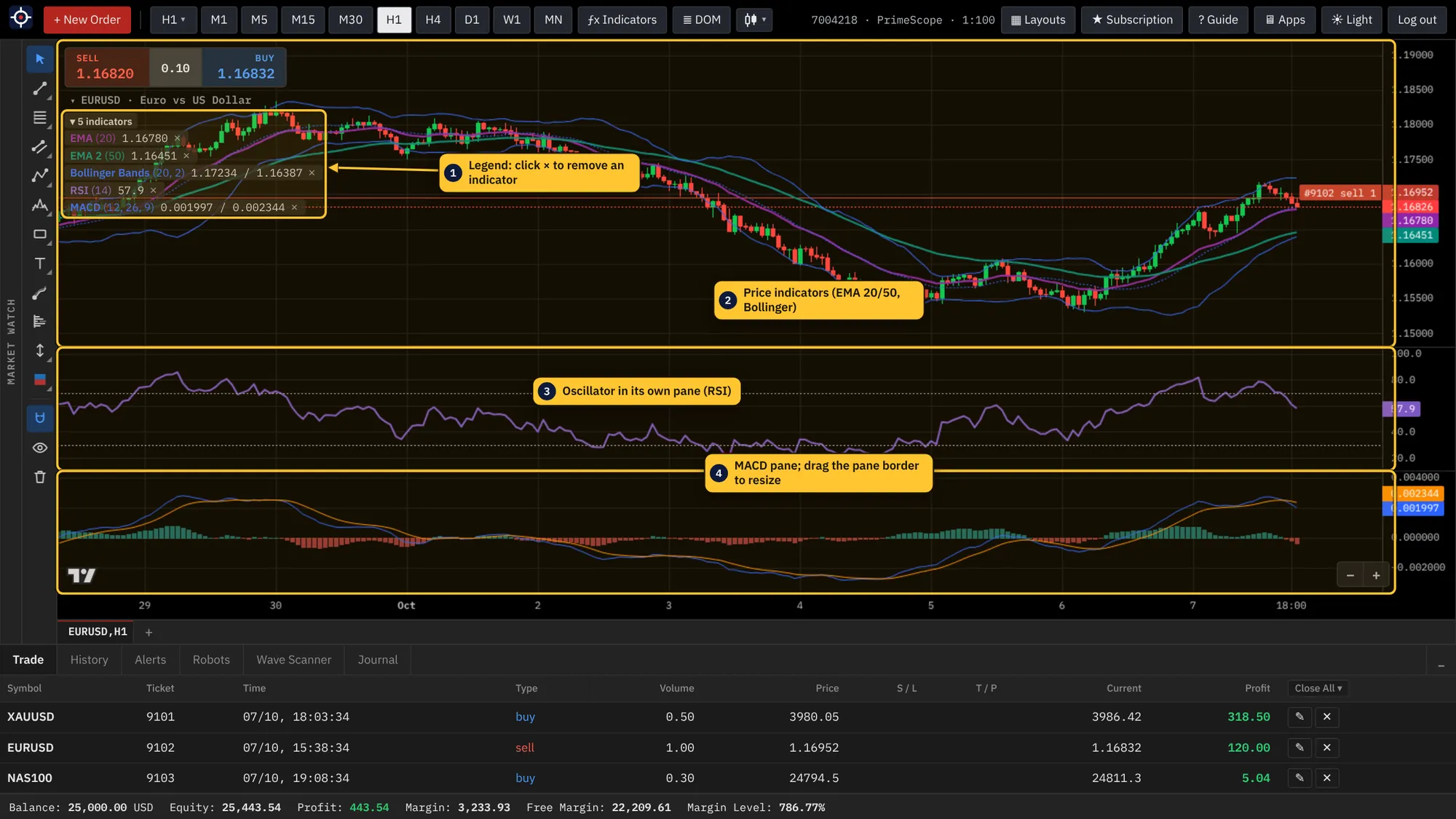Select the vertical measure arrow tool
The image size is (1456, 819).
tap(40, 350)
